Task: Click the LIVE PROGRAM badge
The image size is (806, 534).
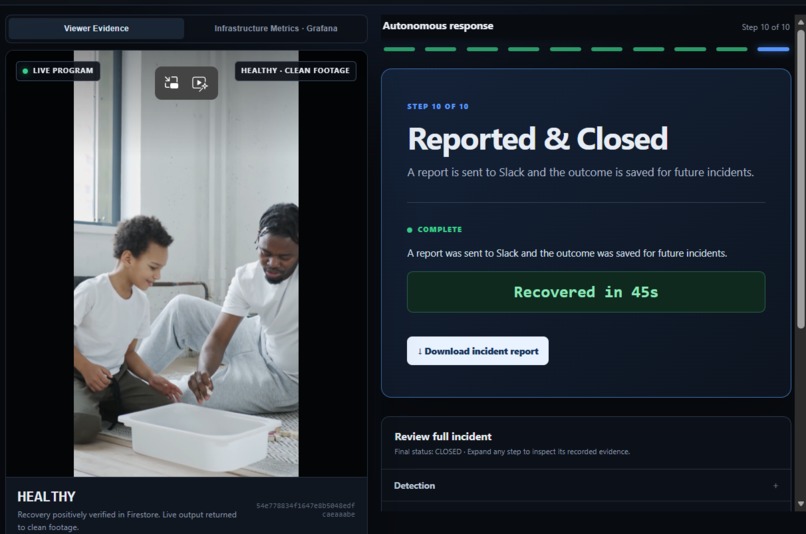Action: click(x=58, y=70)
